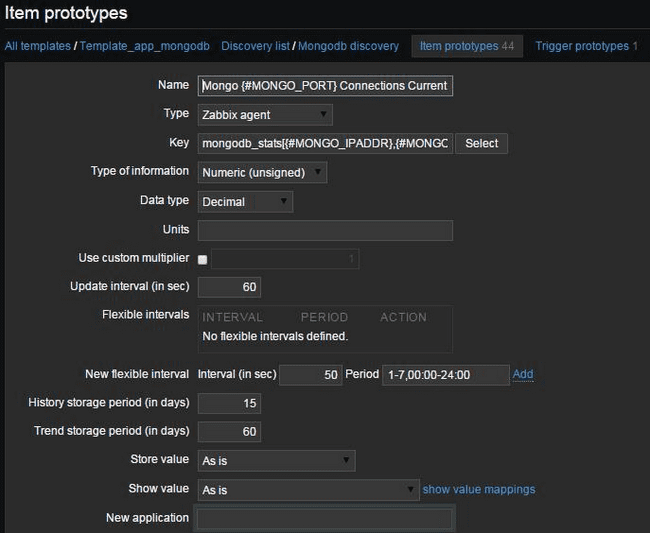This screenshot has height=533, width=652.
Task: Open the Show value dropdown
Action: coord(308,490)
